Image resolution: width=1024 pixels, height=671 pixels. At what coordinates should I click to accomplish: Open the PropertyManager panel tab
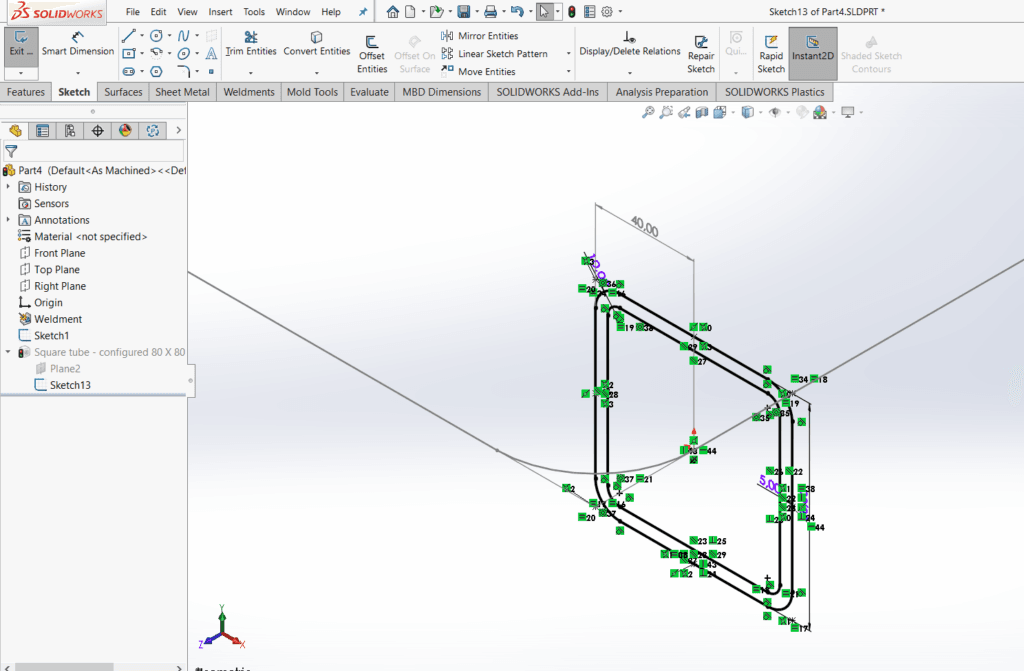(x=42, y=130)
